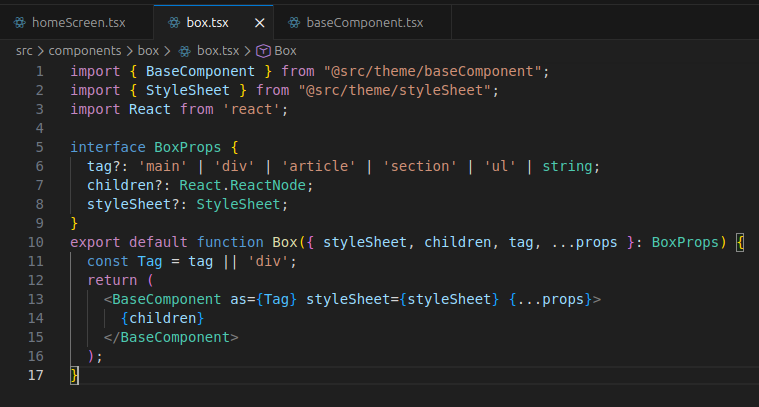This screenshot has height=407, width=759.
Task: Click line number 10 in the gutter
Action: (35, 242)
